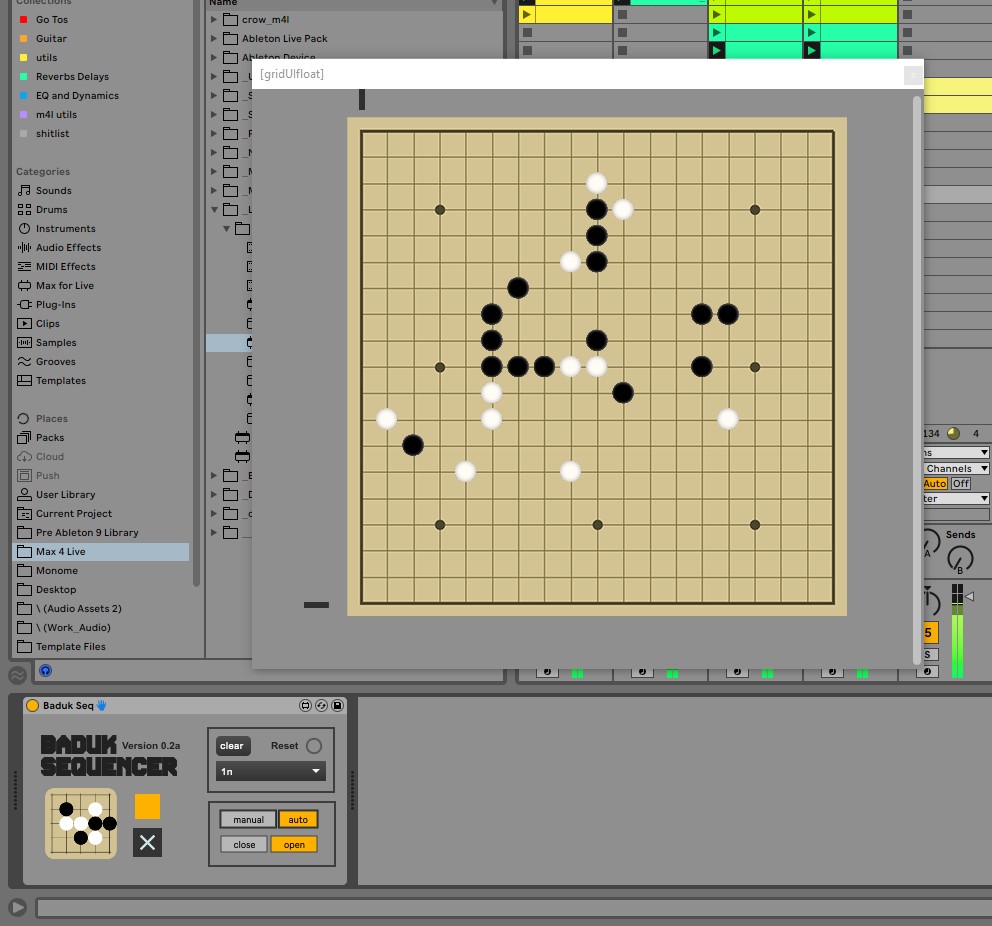Click the Samples category icon
This screenshot has width=992, height=926.
pyautogui.click(x=25, y=343)
